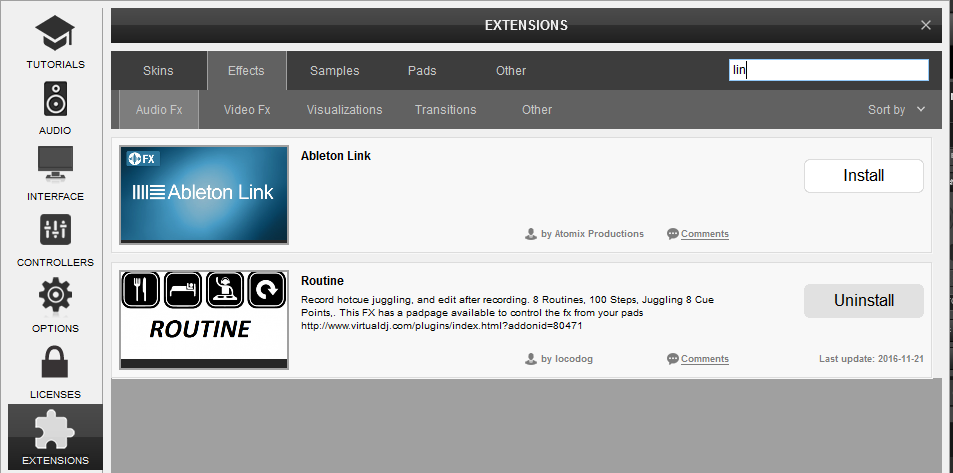Open the Controllers mixer faders icon

coord(55,230)
